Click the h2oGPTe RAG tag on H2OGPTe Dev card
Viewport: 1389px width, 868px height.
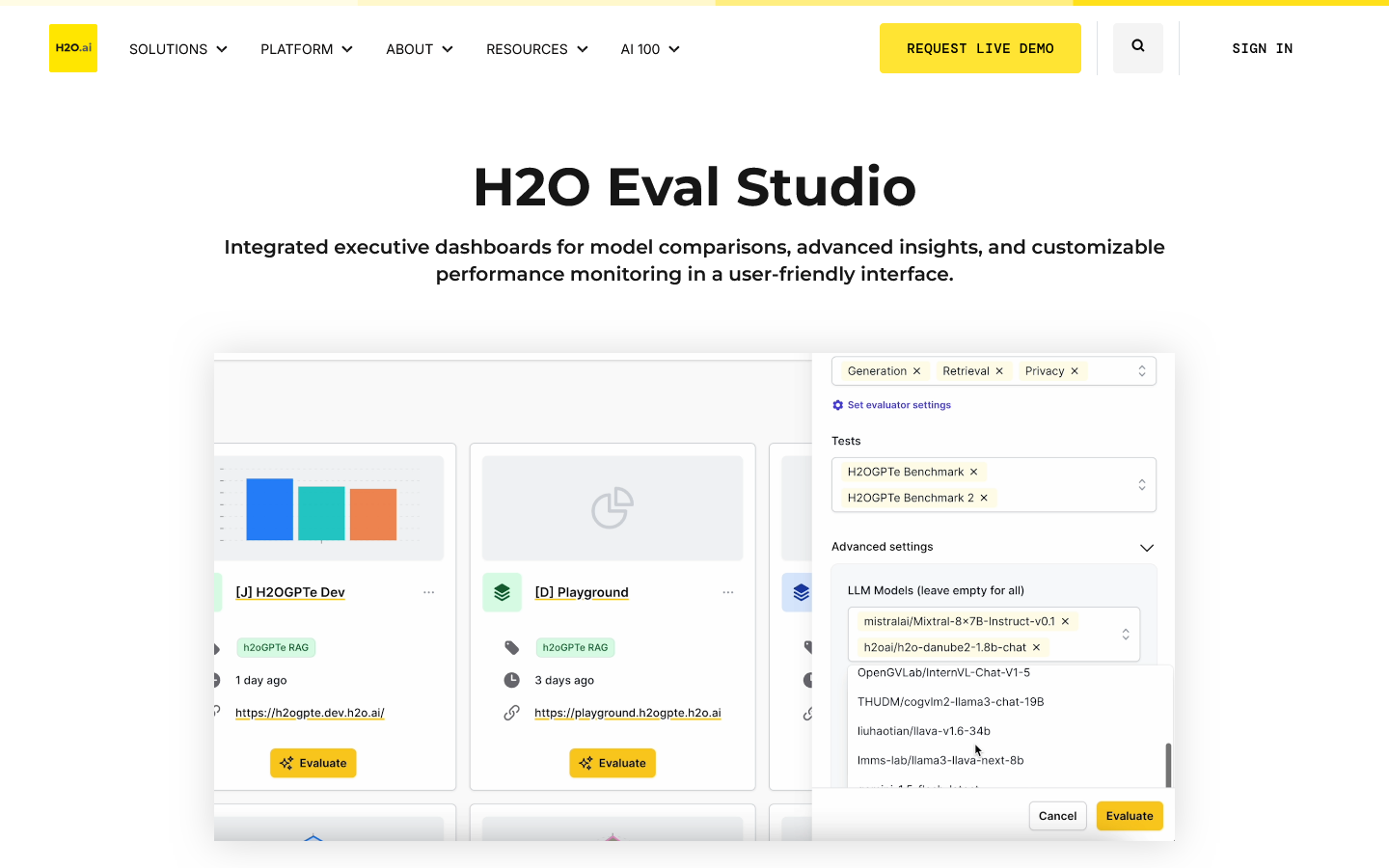click(x=276, y=647)
